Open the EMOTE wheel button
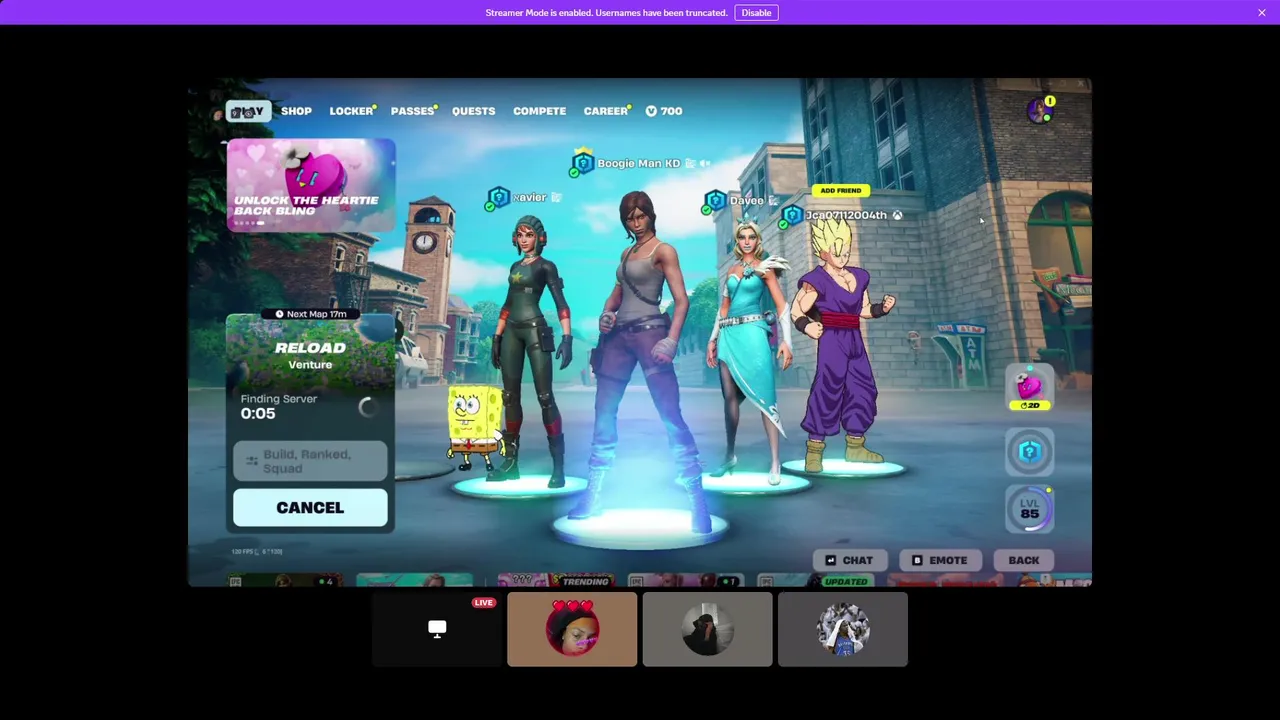 click(x=940, y=560)
